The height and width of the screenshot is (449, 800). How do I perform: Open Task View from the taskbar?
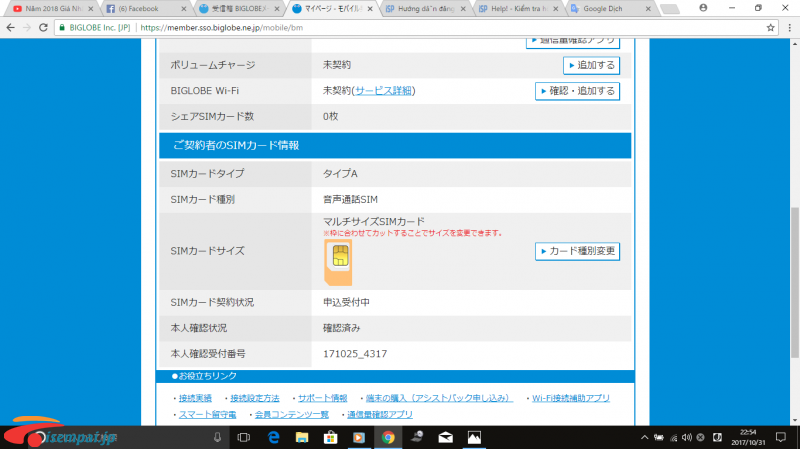click(x=244, y=437)
